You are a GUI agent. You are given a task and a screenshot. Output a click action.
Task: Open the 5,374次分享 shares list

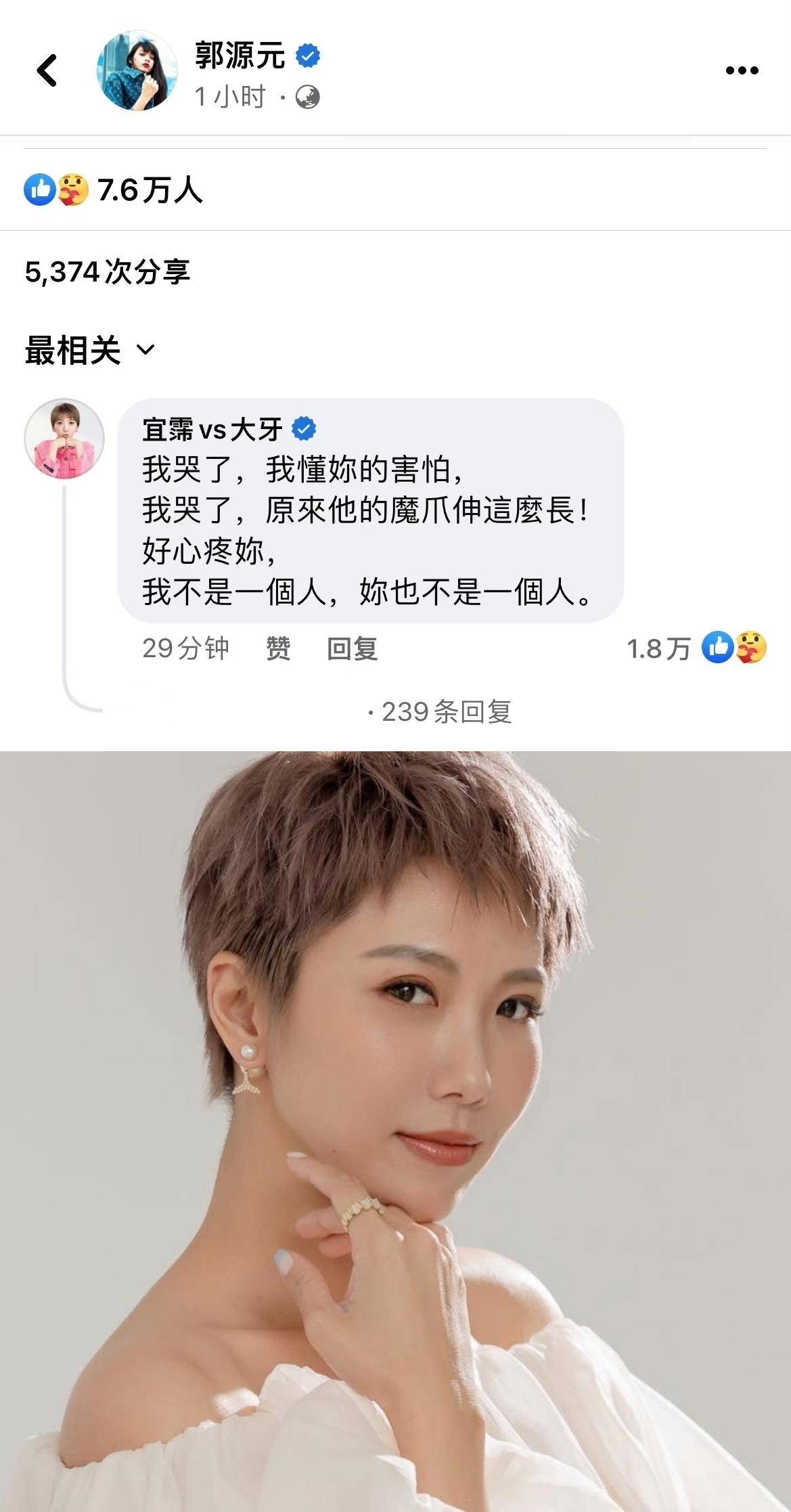pos(107,272)
